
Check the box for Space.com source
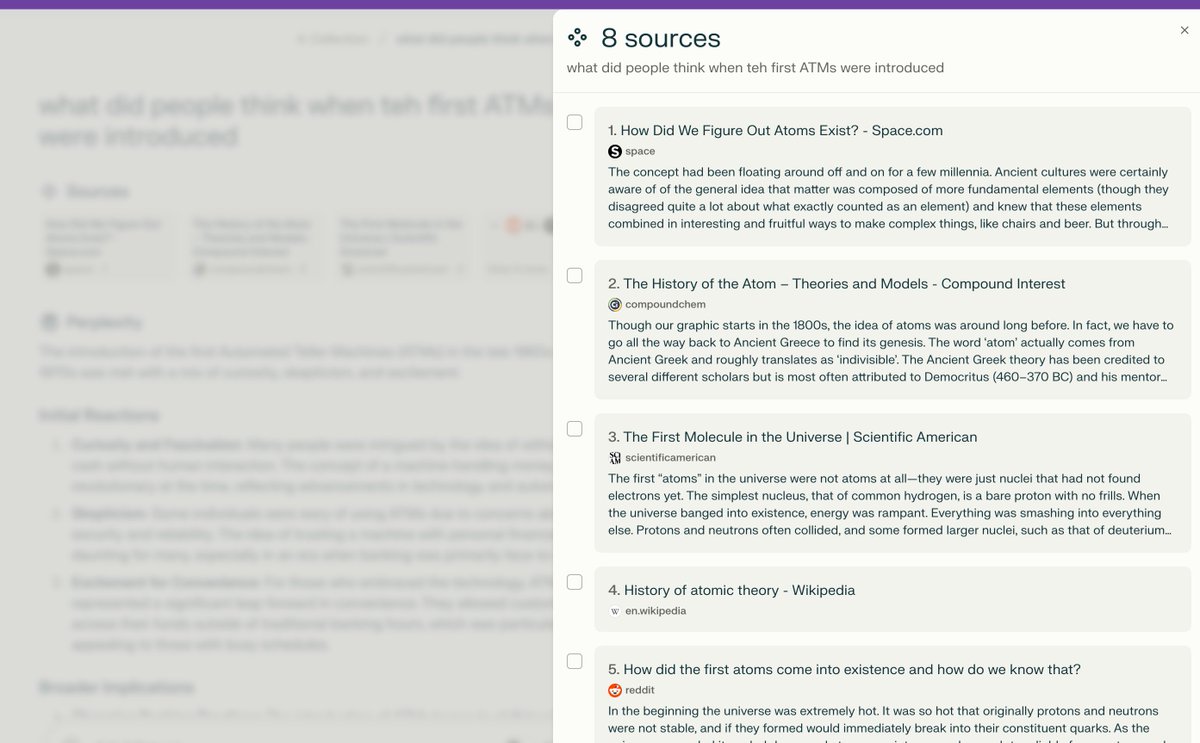click(x=575, y=122)
